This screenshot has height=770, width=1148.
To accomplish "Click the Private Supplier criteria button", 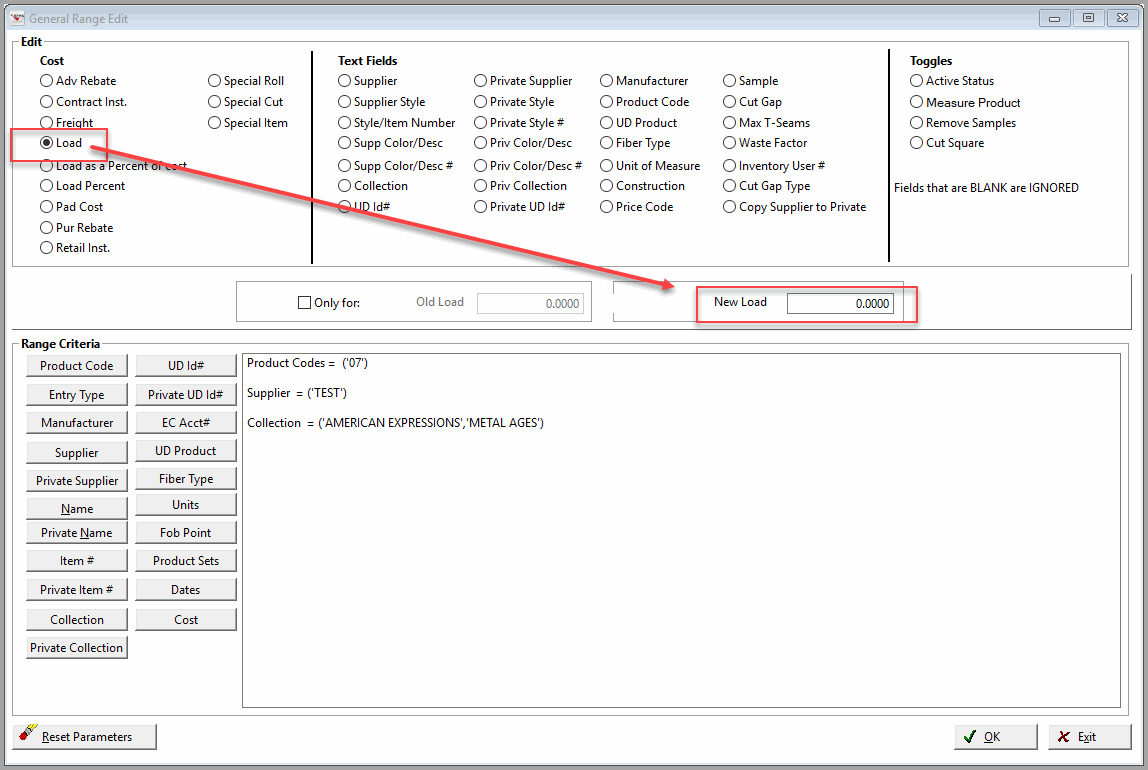I will point(77,480).
